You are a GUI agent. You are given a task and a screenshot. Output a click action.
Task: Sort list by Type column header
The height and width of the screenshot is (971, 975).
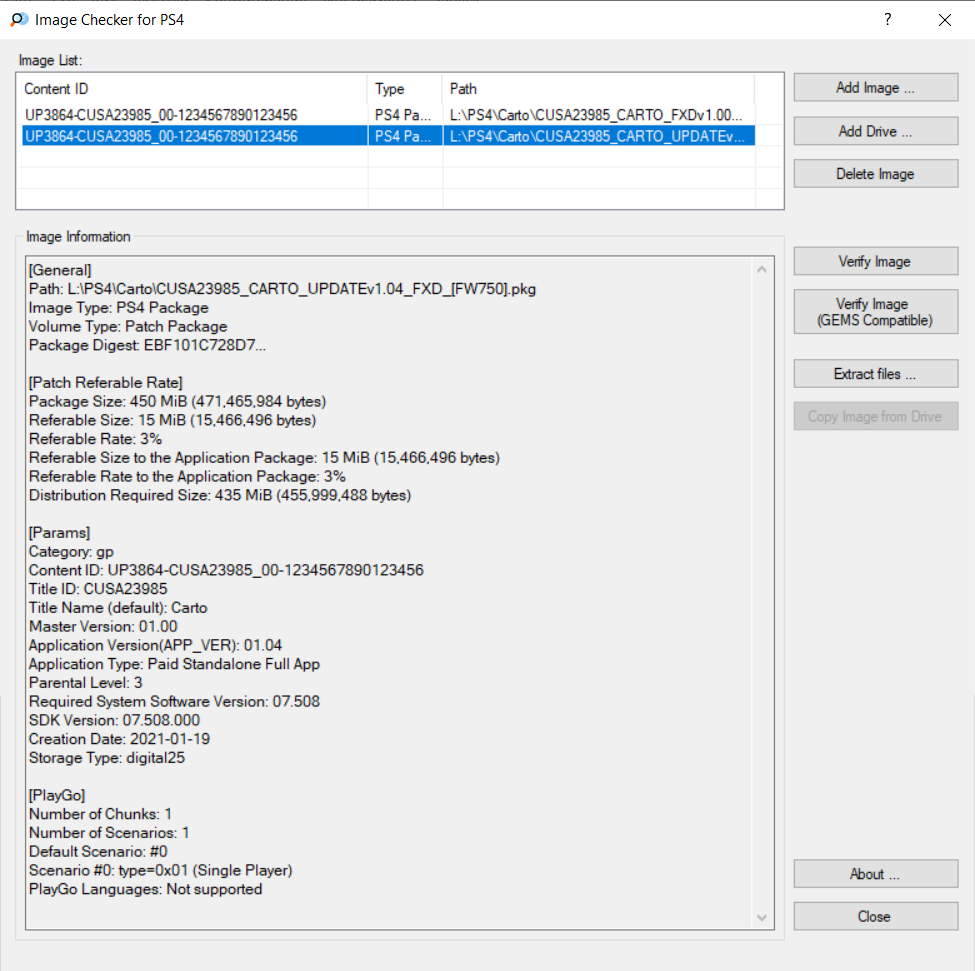[x=405, y=89]
